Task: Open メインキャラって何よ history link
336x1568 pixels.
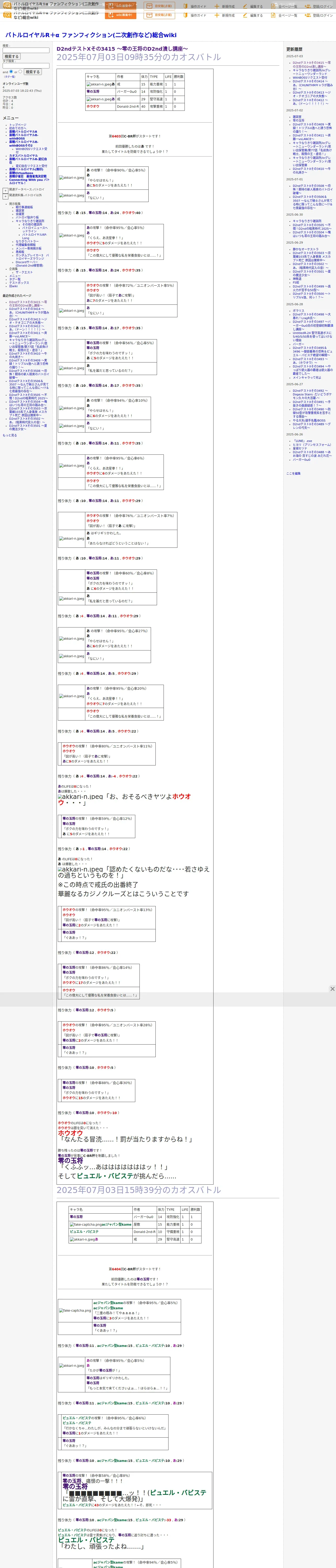Action: [x=307, y=377]
